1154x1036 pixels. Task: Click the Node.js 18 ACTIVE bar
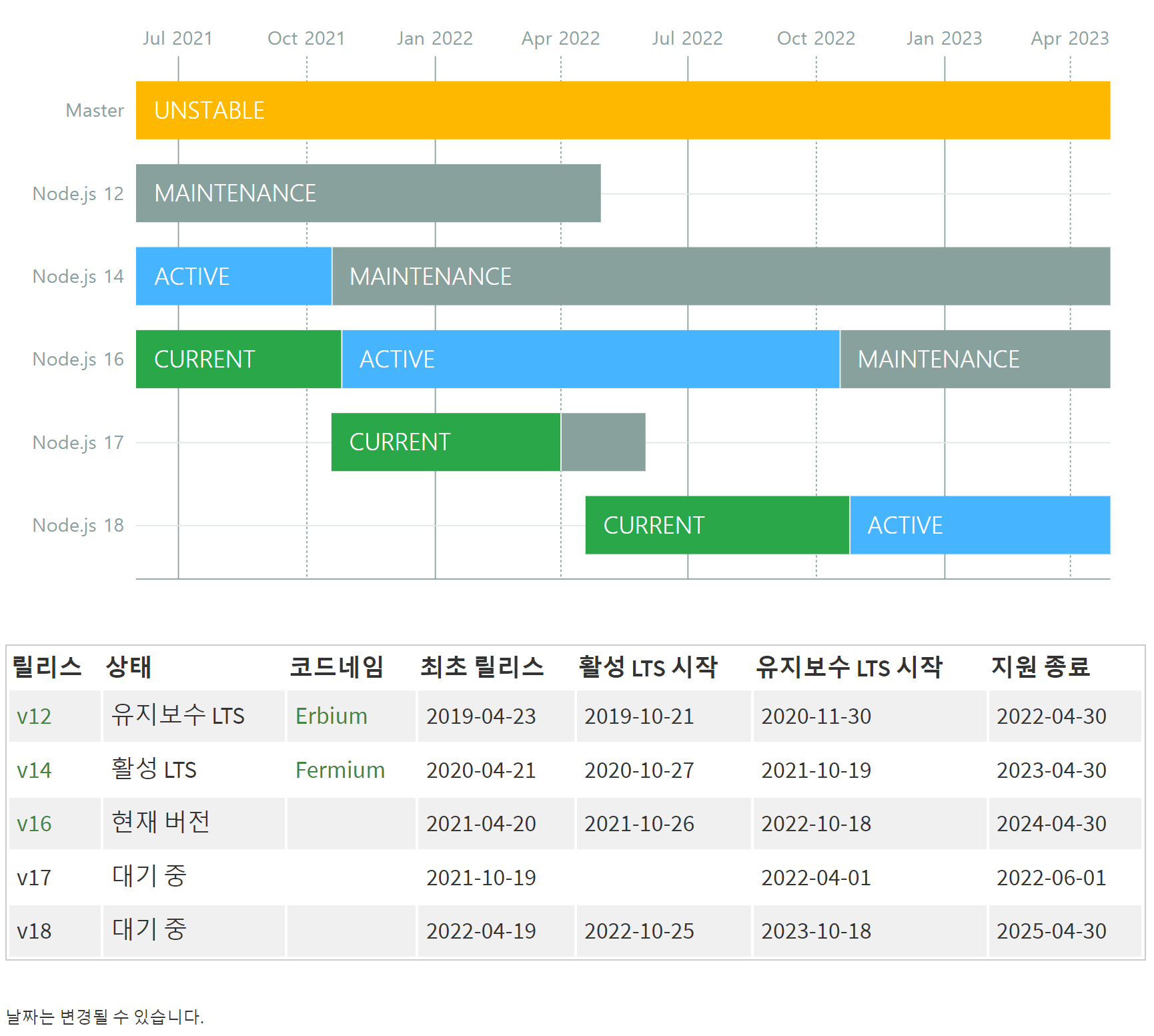tap(980, 525)
